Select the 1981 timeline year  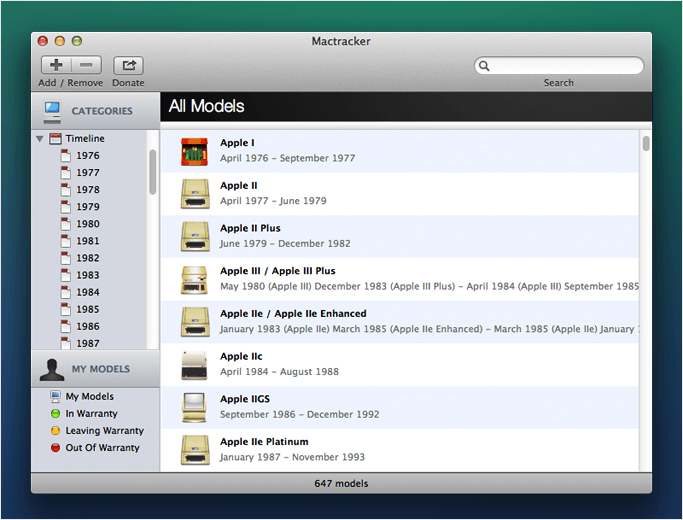[88, 241]
